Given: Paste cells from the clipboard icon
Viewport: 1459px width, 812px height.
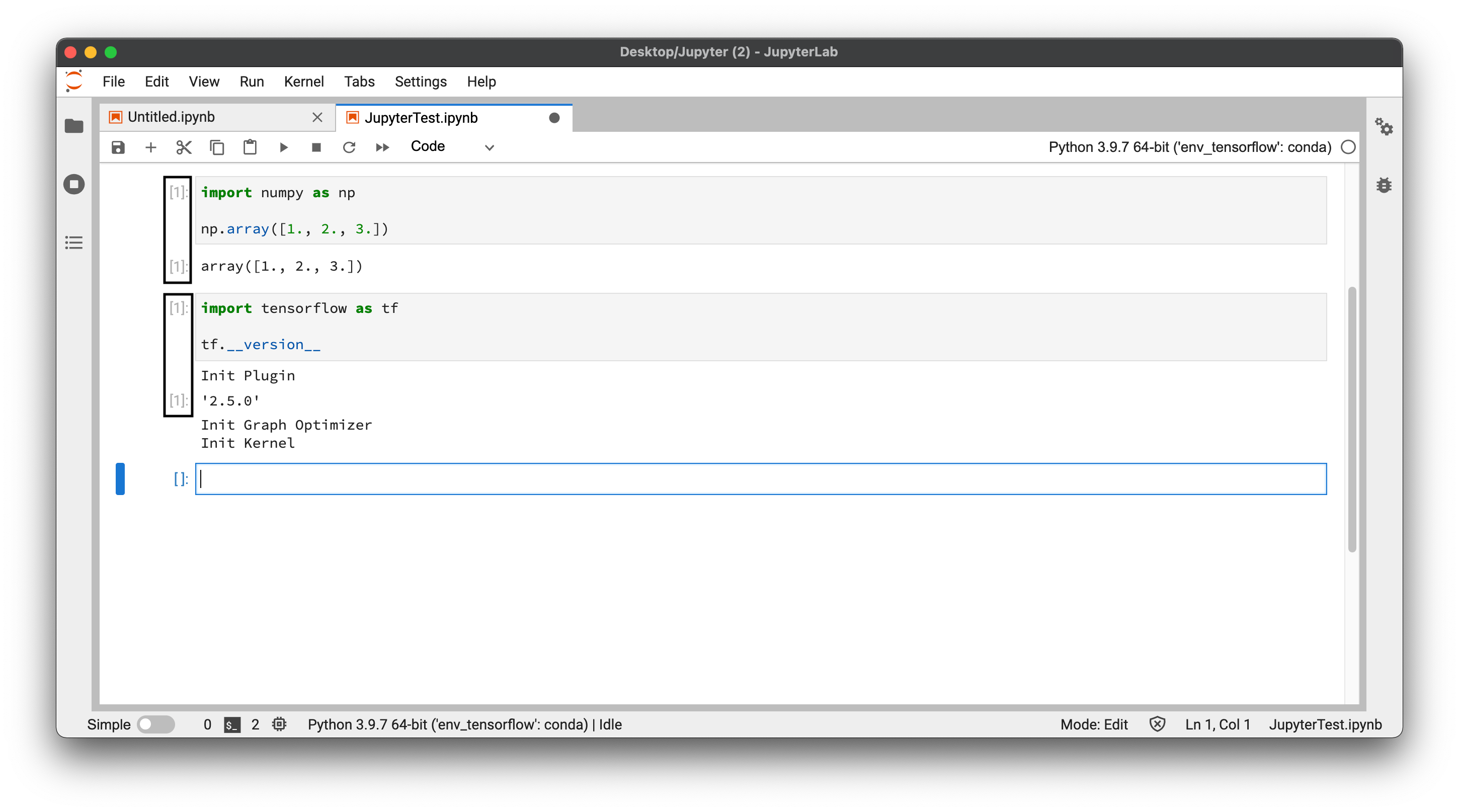Looking at the screenshot, I should tap(250, 147).
